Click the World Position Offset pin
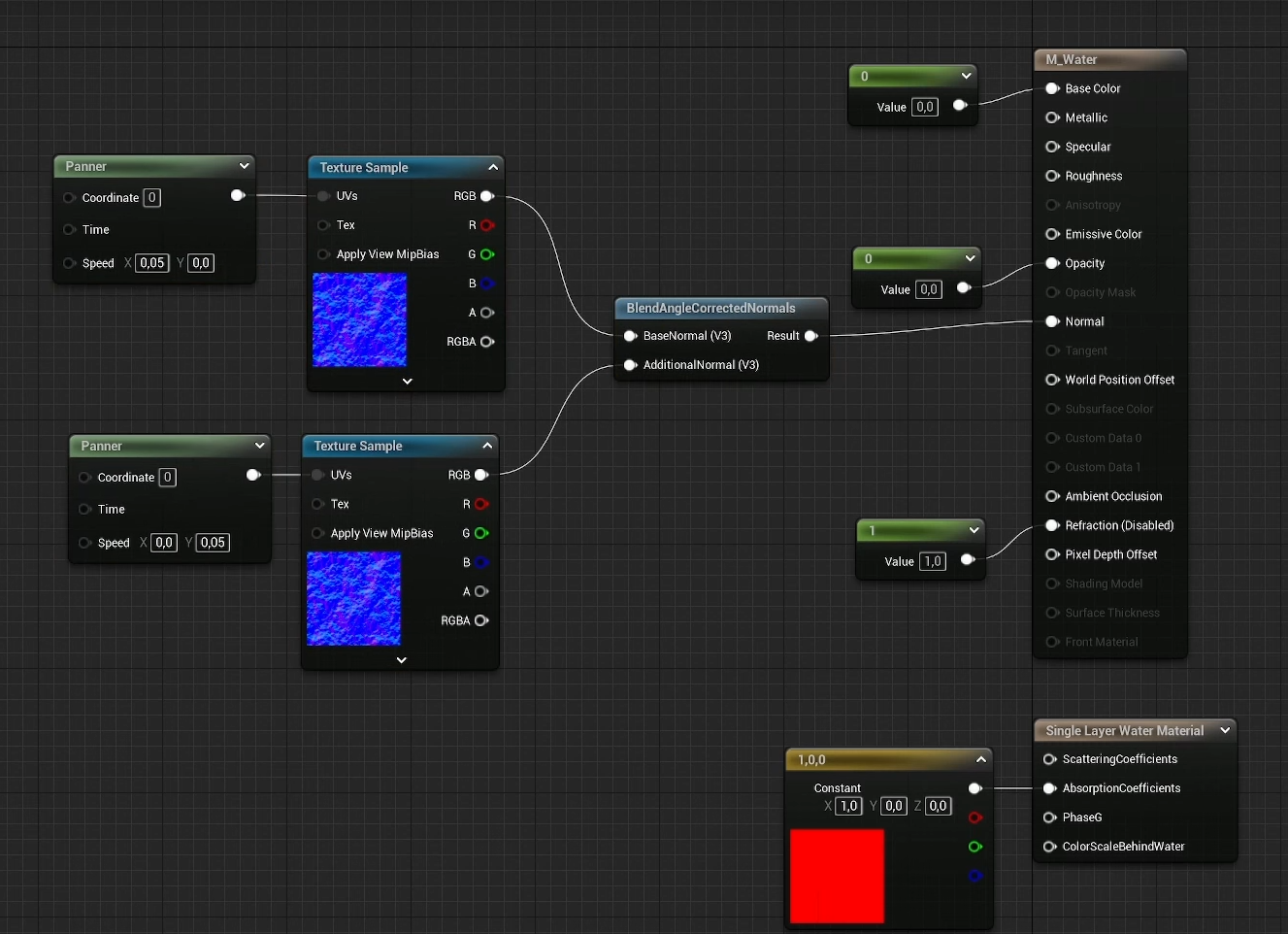 click(1052, 380)
